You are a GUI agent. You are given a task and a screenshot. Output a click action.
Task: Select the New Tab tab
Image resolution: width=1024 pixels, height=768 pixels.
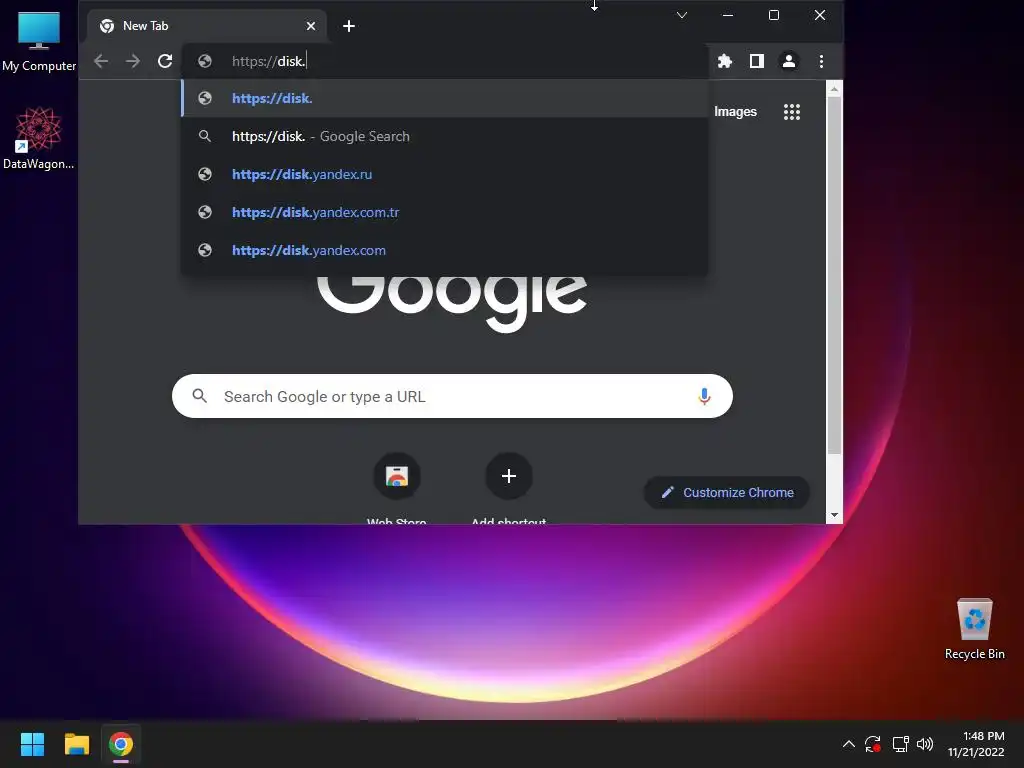click(x=206, y=26)
